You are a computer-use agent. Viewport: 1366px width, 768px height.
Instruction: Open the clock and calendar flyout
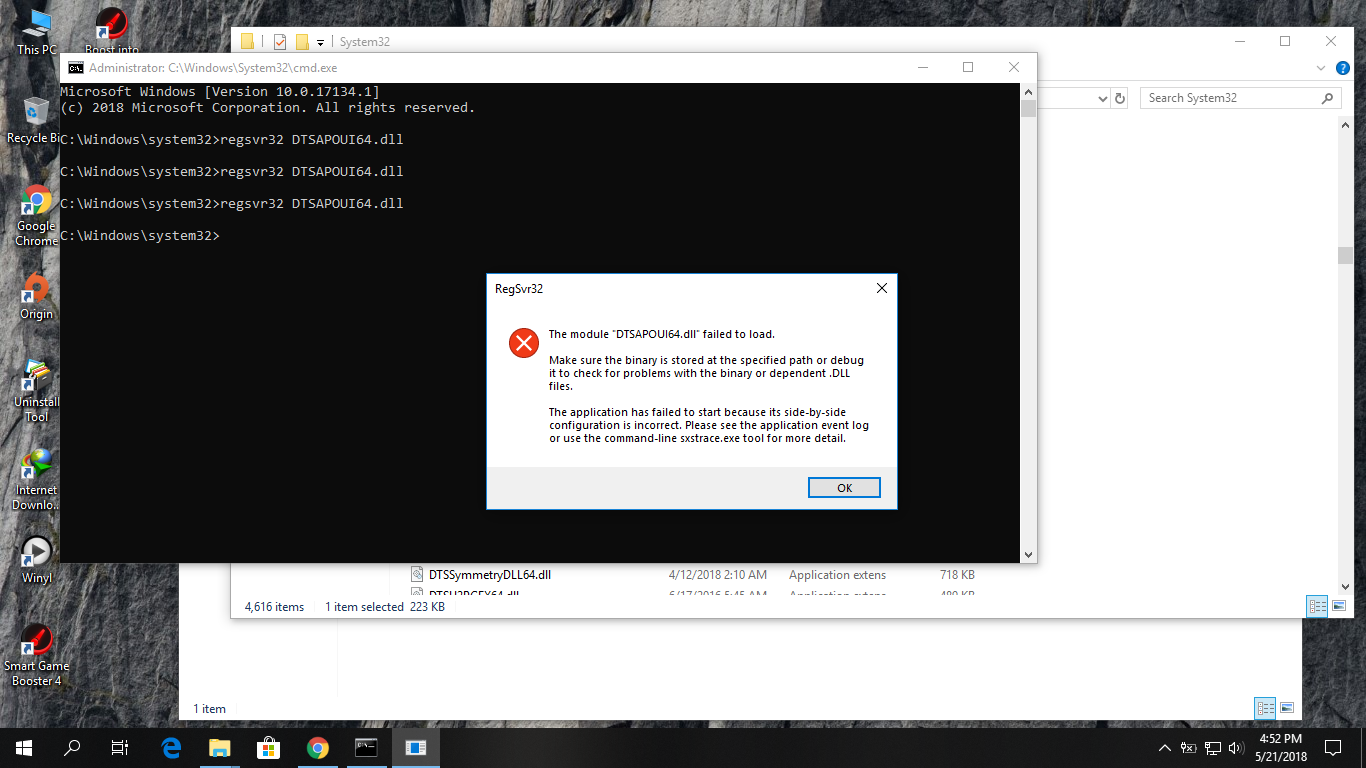1280,747
